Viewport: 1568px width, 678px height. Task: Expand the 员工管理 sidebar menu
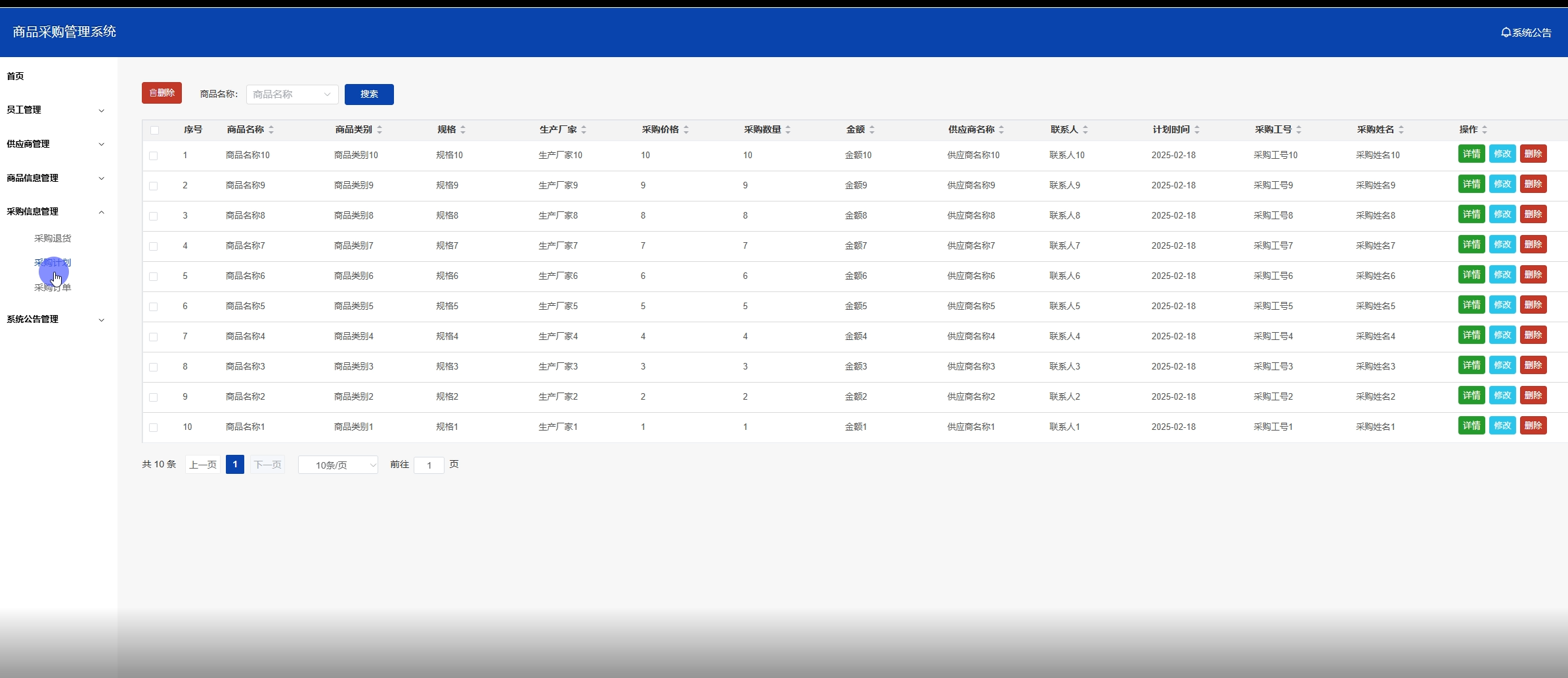point(55,110)
